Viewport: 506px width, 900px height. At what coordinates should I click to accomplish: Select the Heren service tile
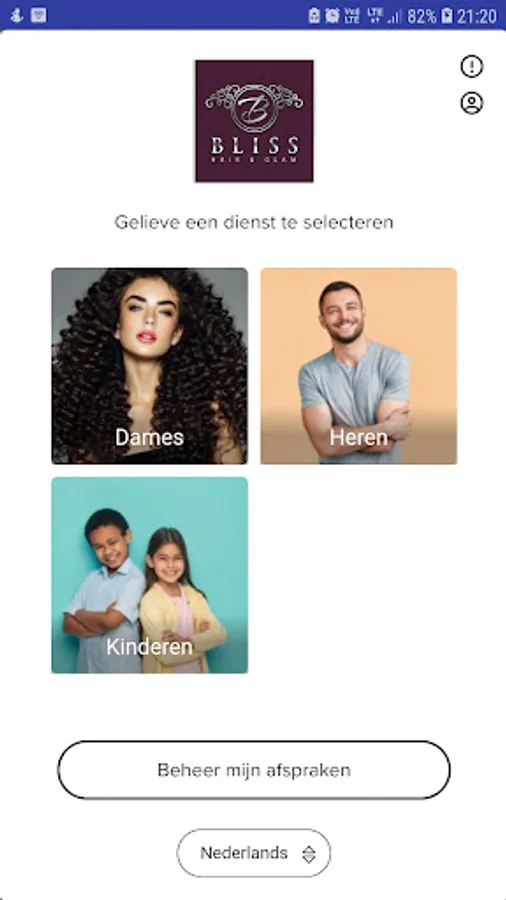click(359, 366)
